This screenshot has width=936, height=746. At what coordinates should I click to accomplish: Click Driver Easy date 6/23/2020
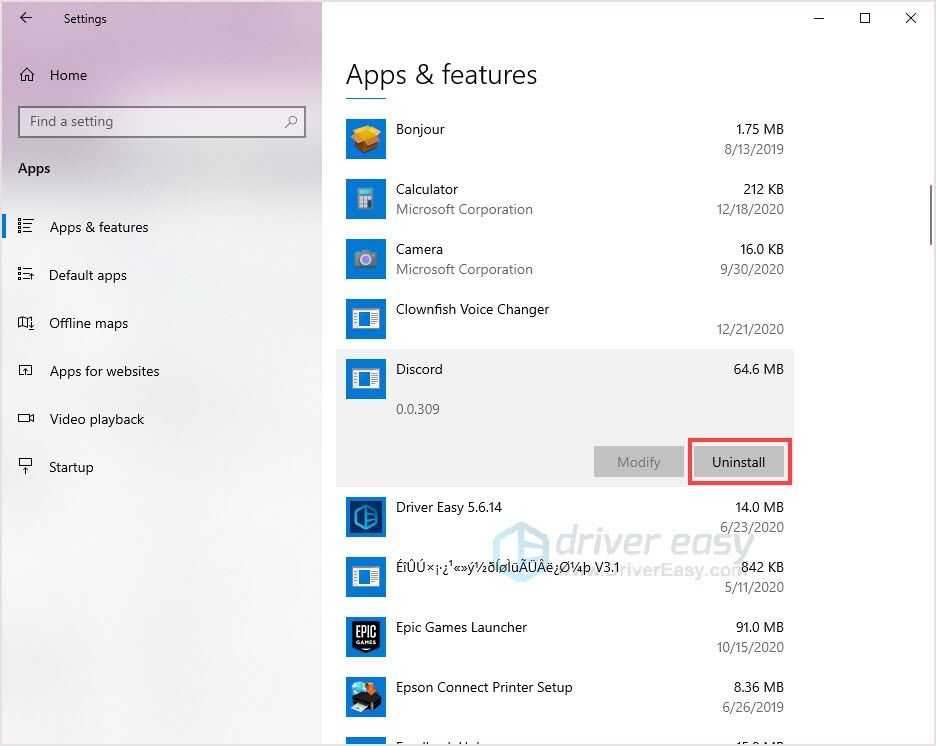(x=752, y=527)
